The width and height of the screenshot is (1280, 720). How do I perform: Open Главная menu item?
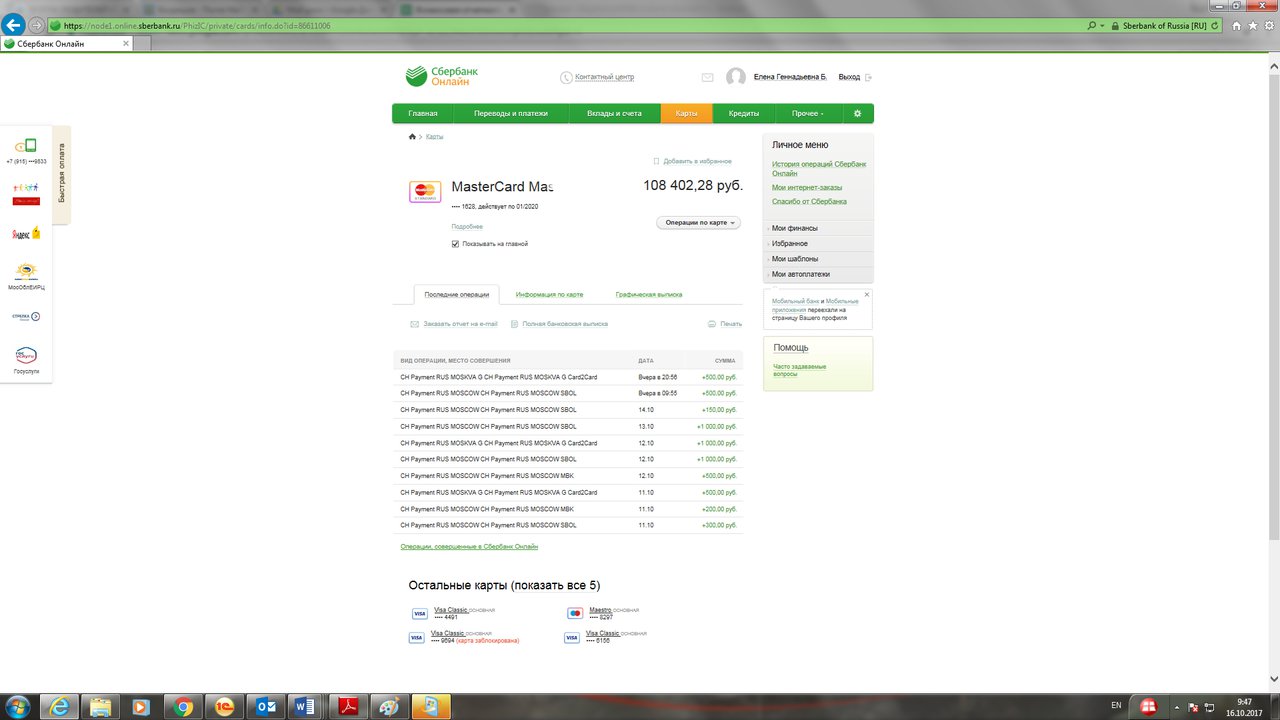[x=423, y=114]
